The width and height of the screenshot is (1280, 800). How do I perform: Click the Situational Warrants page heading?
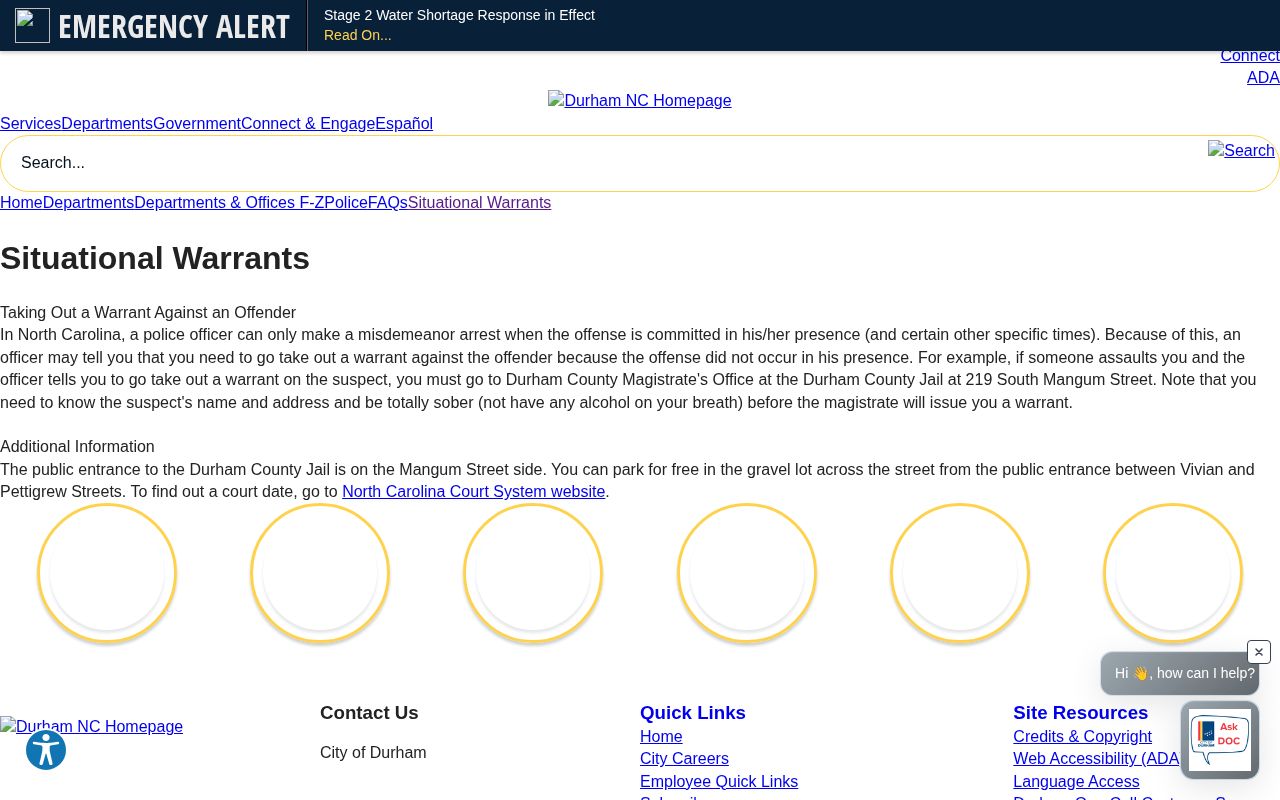tap(155, 258)
